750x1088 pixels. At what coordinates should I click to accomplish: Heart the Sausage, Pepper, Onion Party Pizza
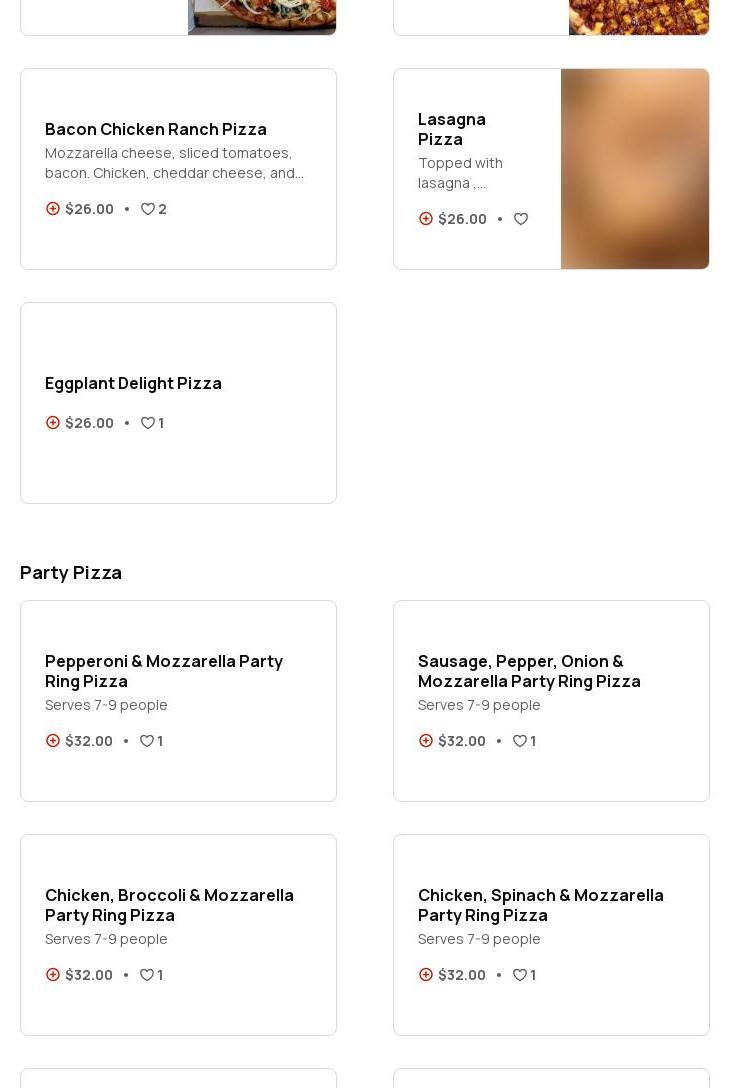(x=520, y=741)
